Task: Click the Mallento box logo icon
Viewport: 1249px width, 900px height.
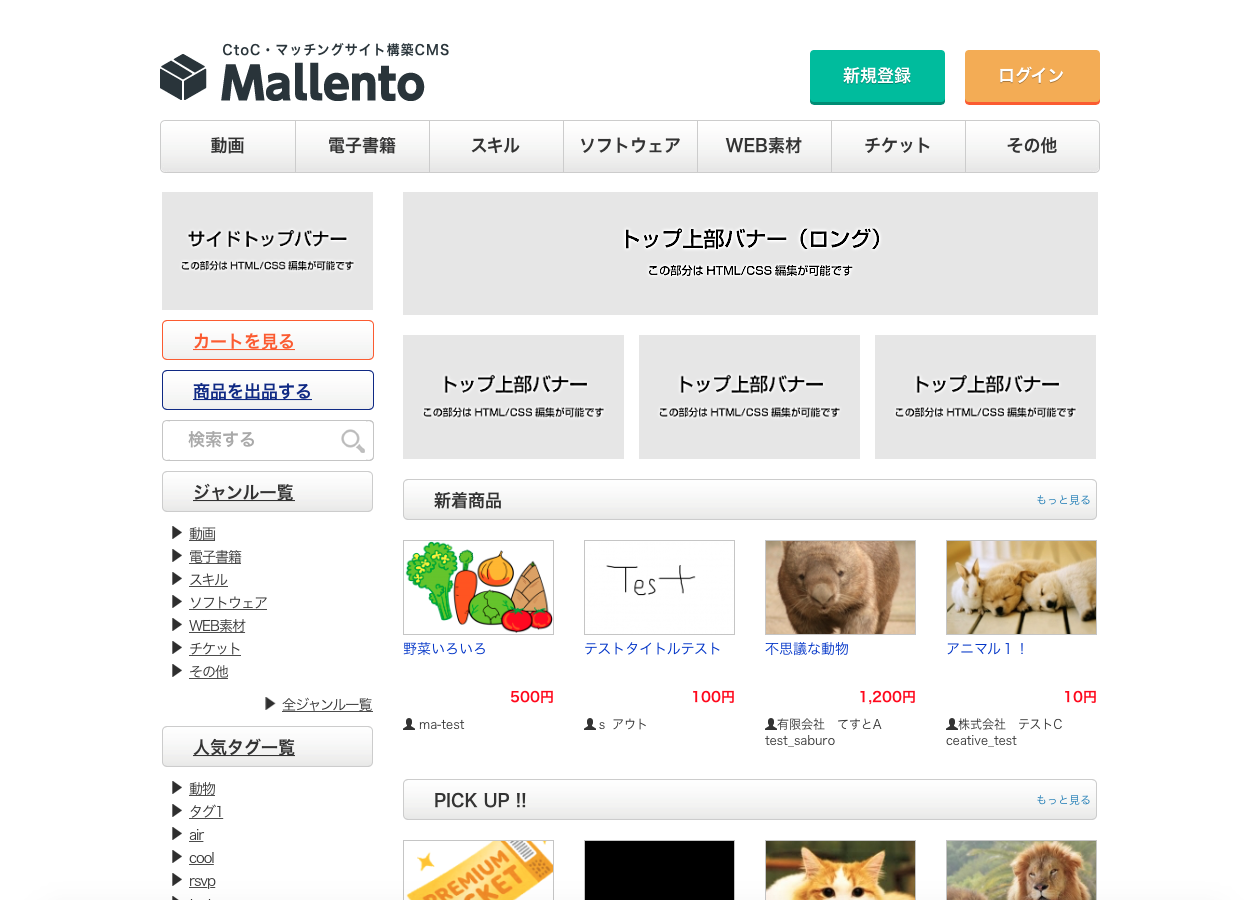Action: coord(183,78)
